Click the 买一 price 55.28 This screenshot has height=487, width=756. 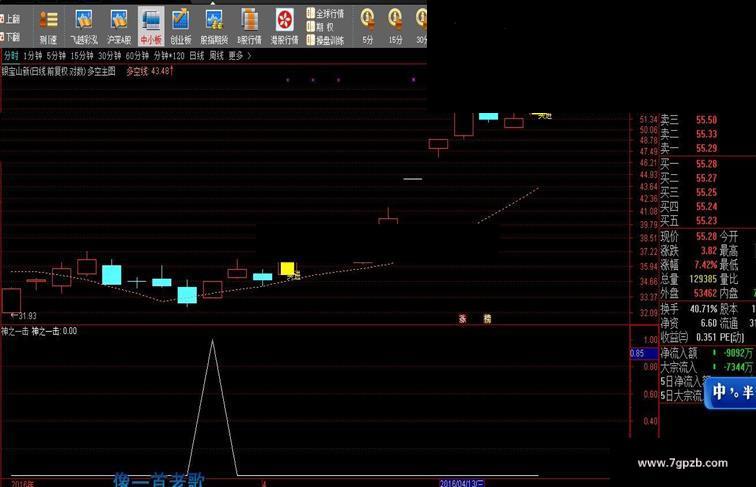706,164
